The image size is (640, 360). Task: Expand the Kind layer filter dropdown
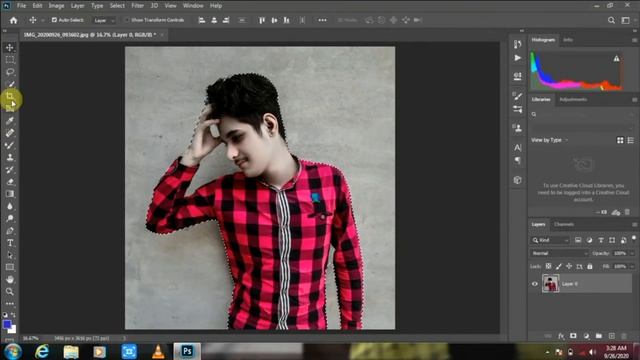[550, 240]
